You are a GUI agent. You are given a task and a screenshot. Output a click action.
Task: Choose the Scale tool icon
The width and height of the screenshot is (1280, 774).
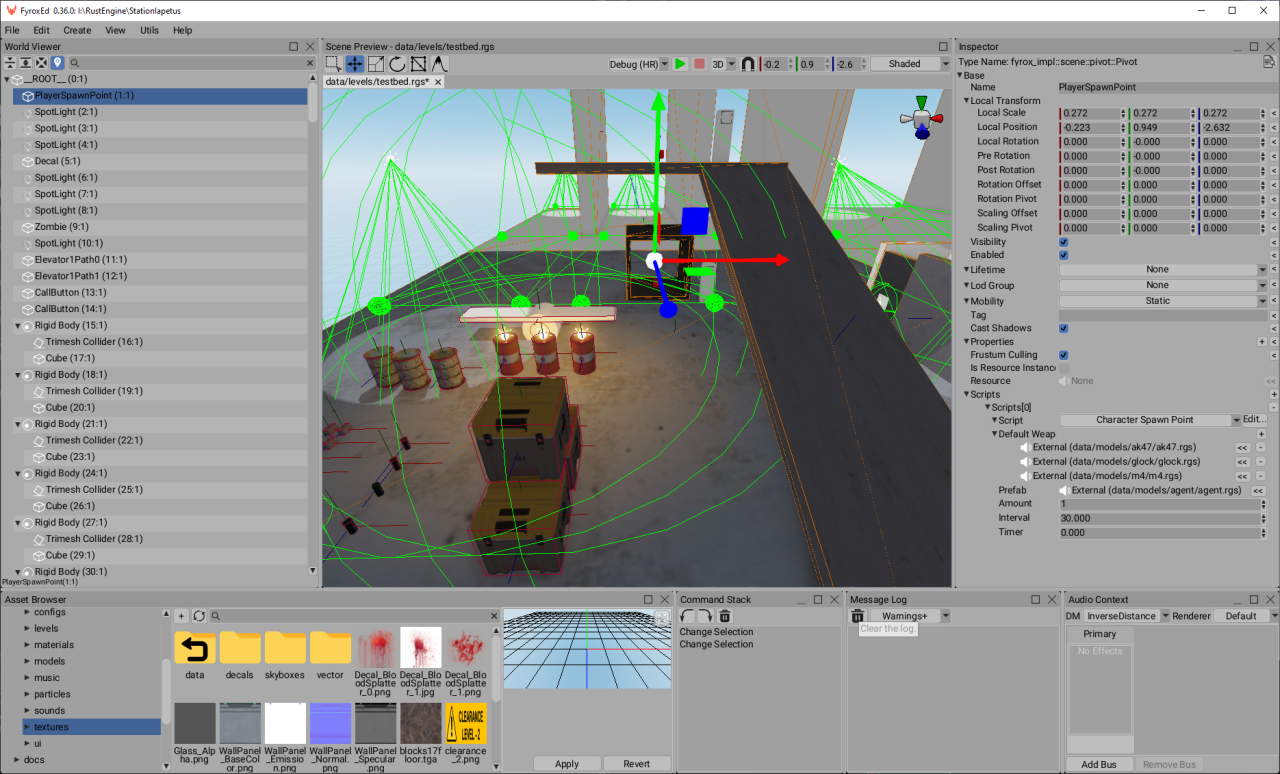(x=375, y=64)
